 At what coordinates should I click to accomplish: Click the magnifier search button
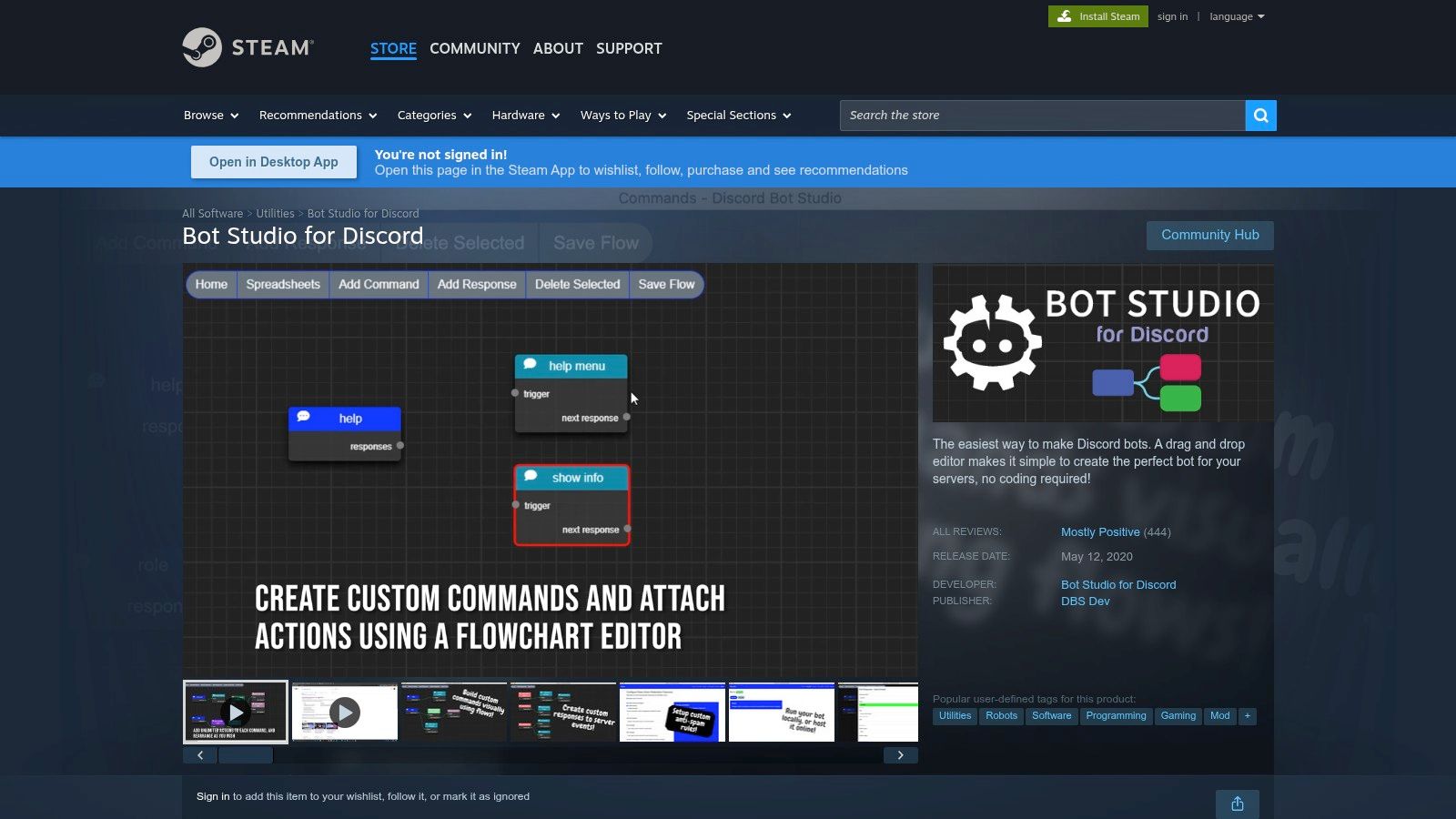coord(1260,116)
